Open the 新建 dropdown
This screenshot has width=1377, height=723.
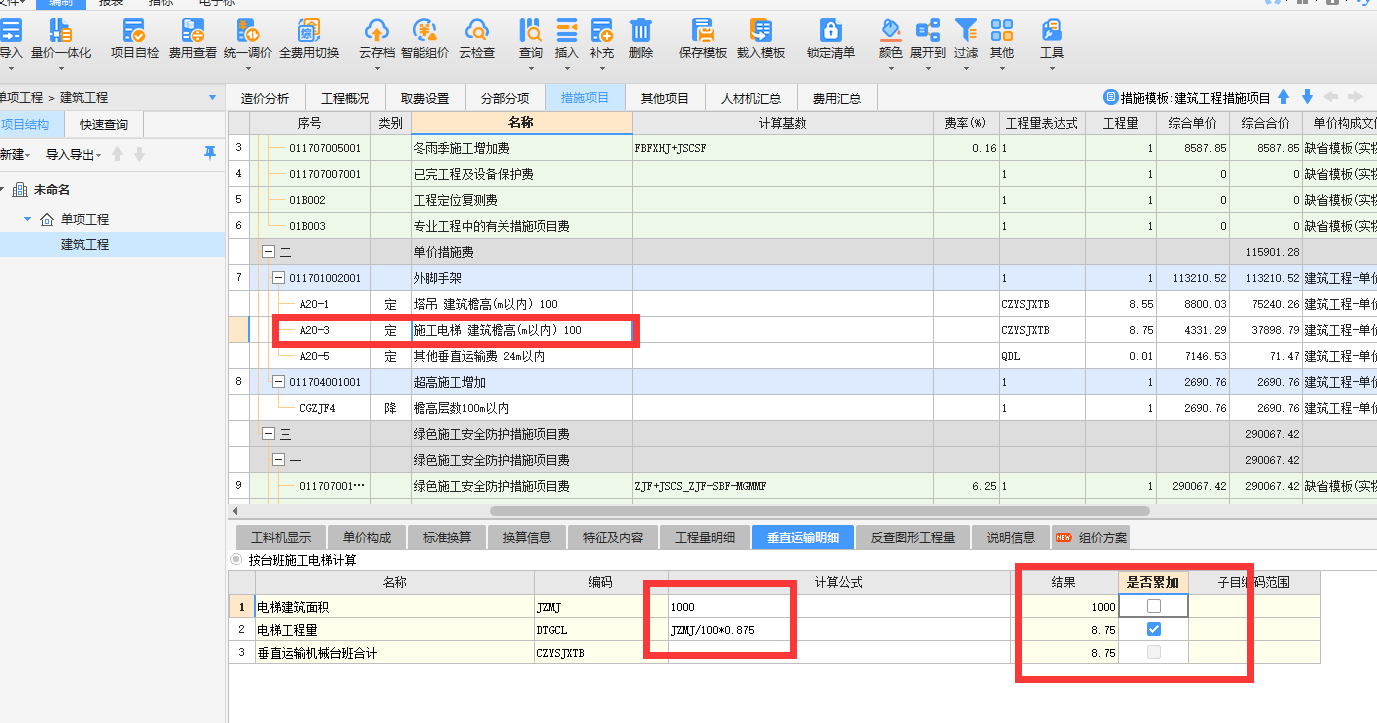pos(14,154)
